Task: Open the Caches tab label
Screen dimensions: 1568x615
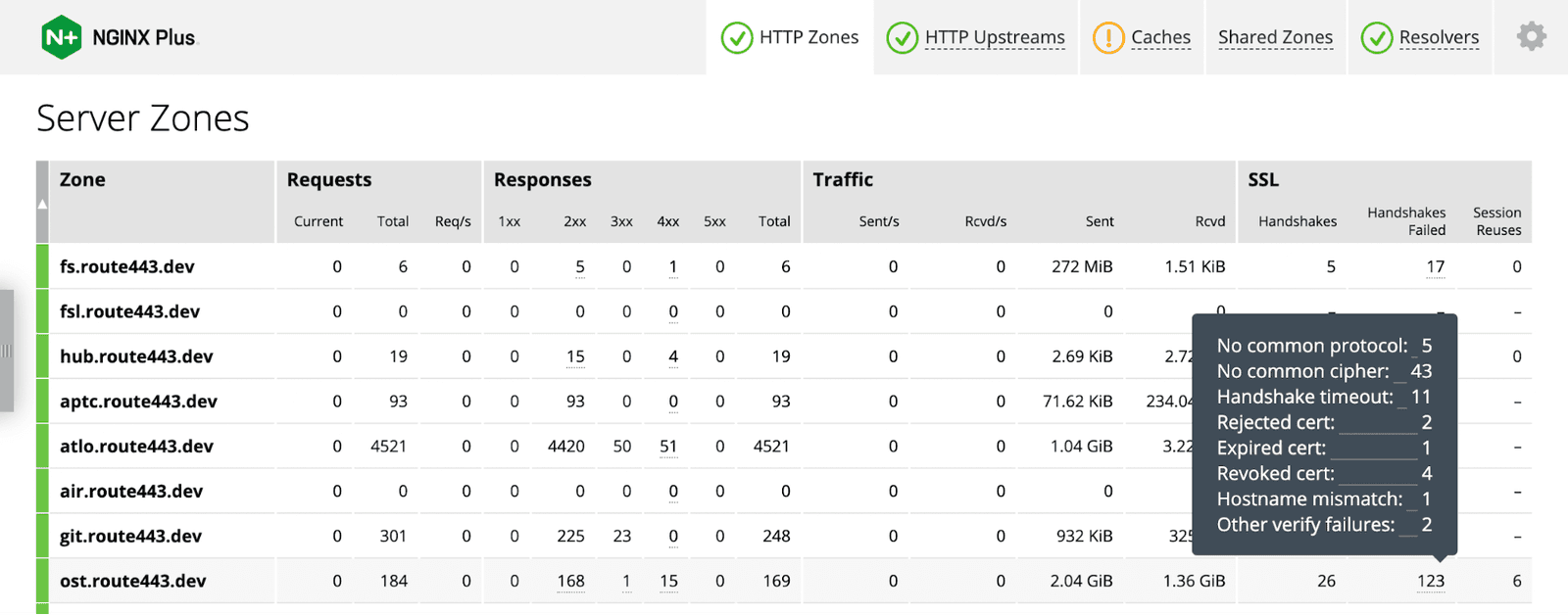Action: point(1160,37)
